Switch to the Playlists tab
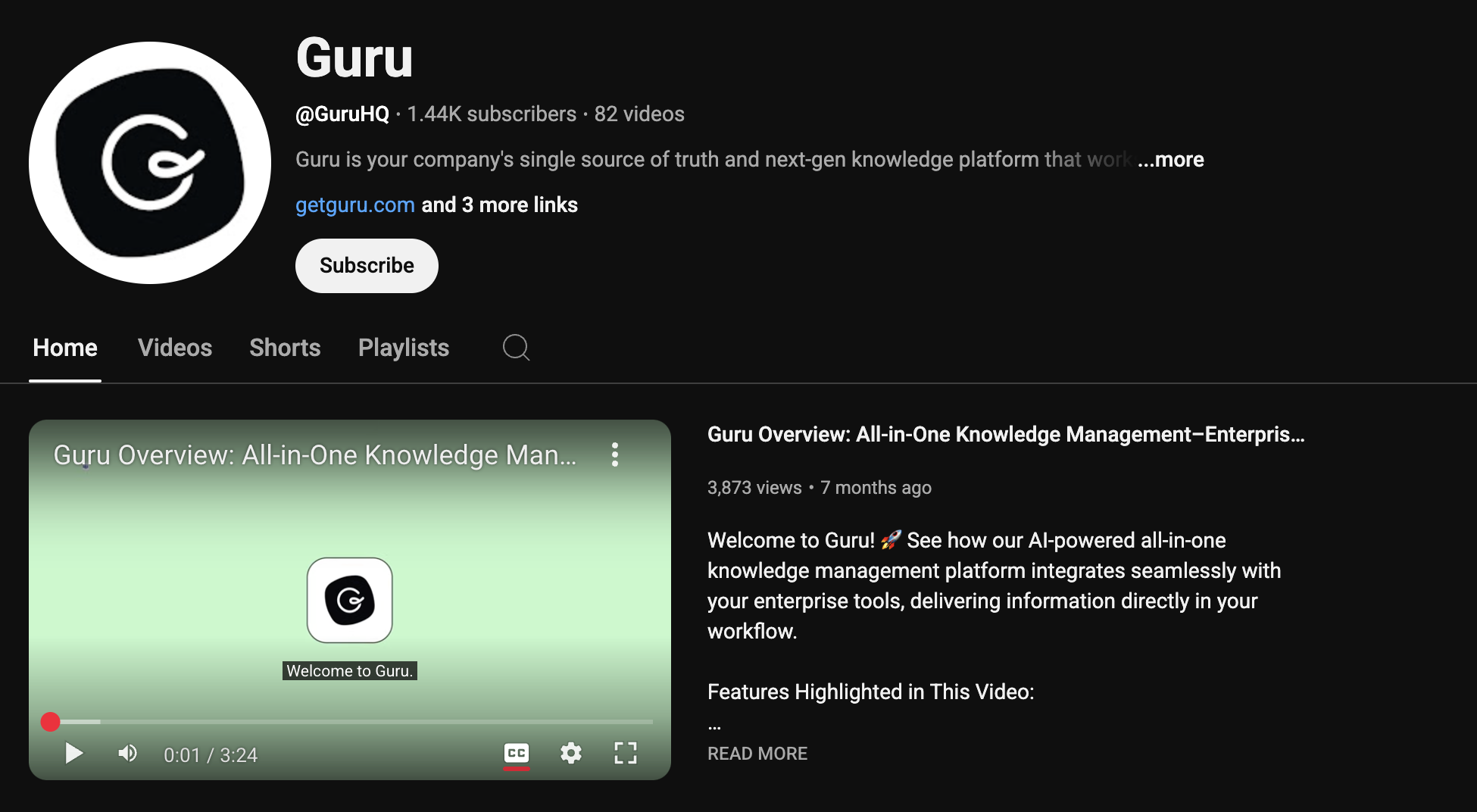The image size is (1477, 812). coord(404,348)
